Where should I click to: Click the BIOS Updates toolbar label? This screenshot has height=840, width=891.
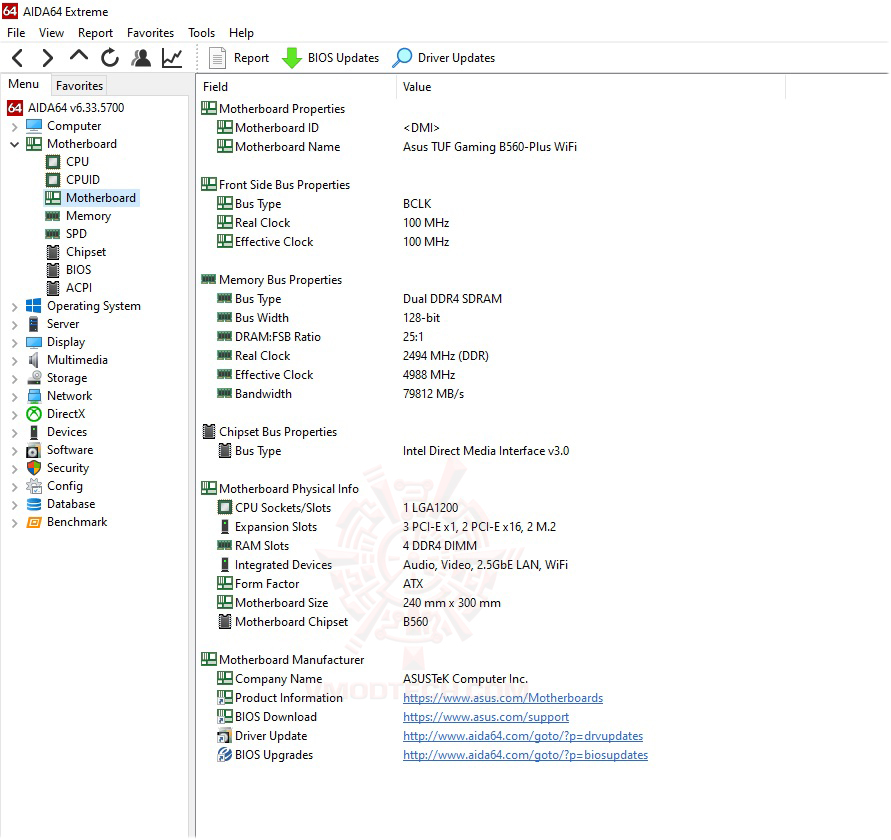tap(343, 58)
